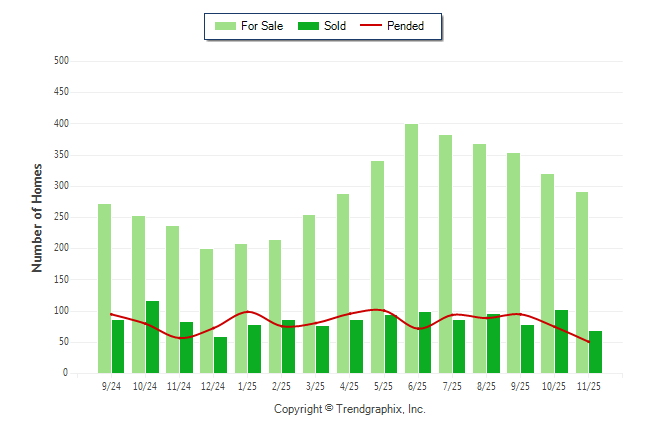Select the 10/25 Sold bar
The image size is (646, 434).
(x=561, y=341)
